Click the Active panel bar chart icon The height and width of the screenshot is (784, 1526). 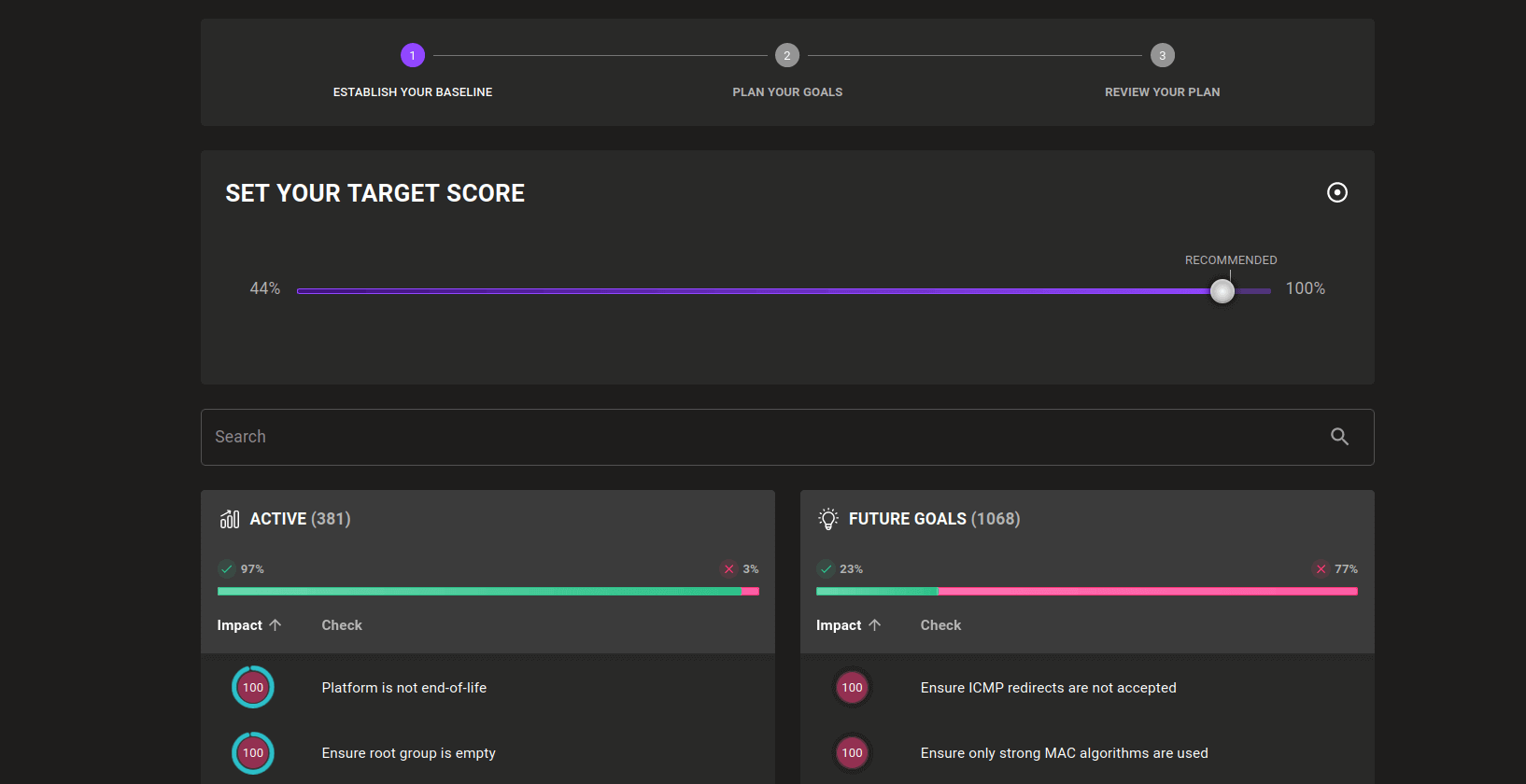(x=230, y=519)
